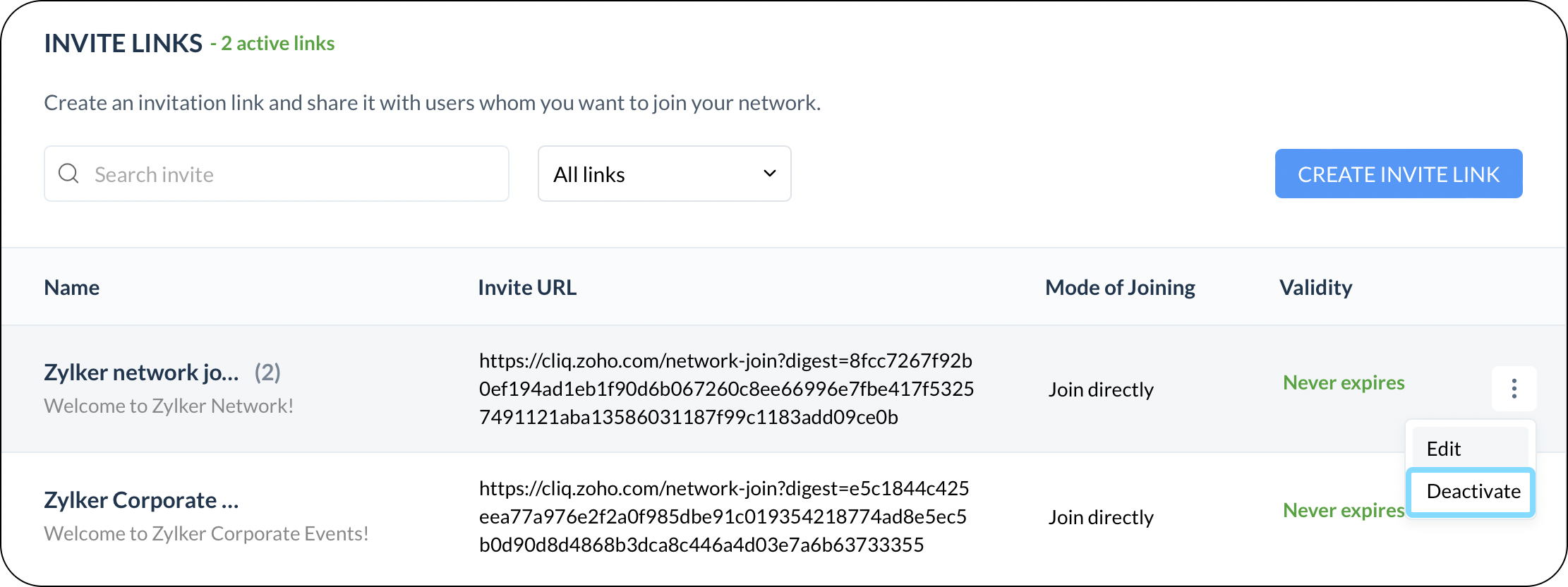The height and width of the screenshot is (587, 1568).
Task: Click the Invite URL column header
Action: pyautogui.click(x=527, y=287)
